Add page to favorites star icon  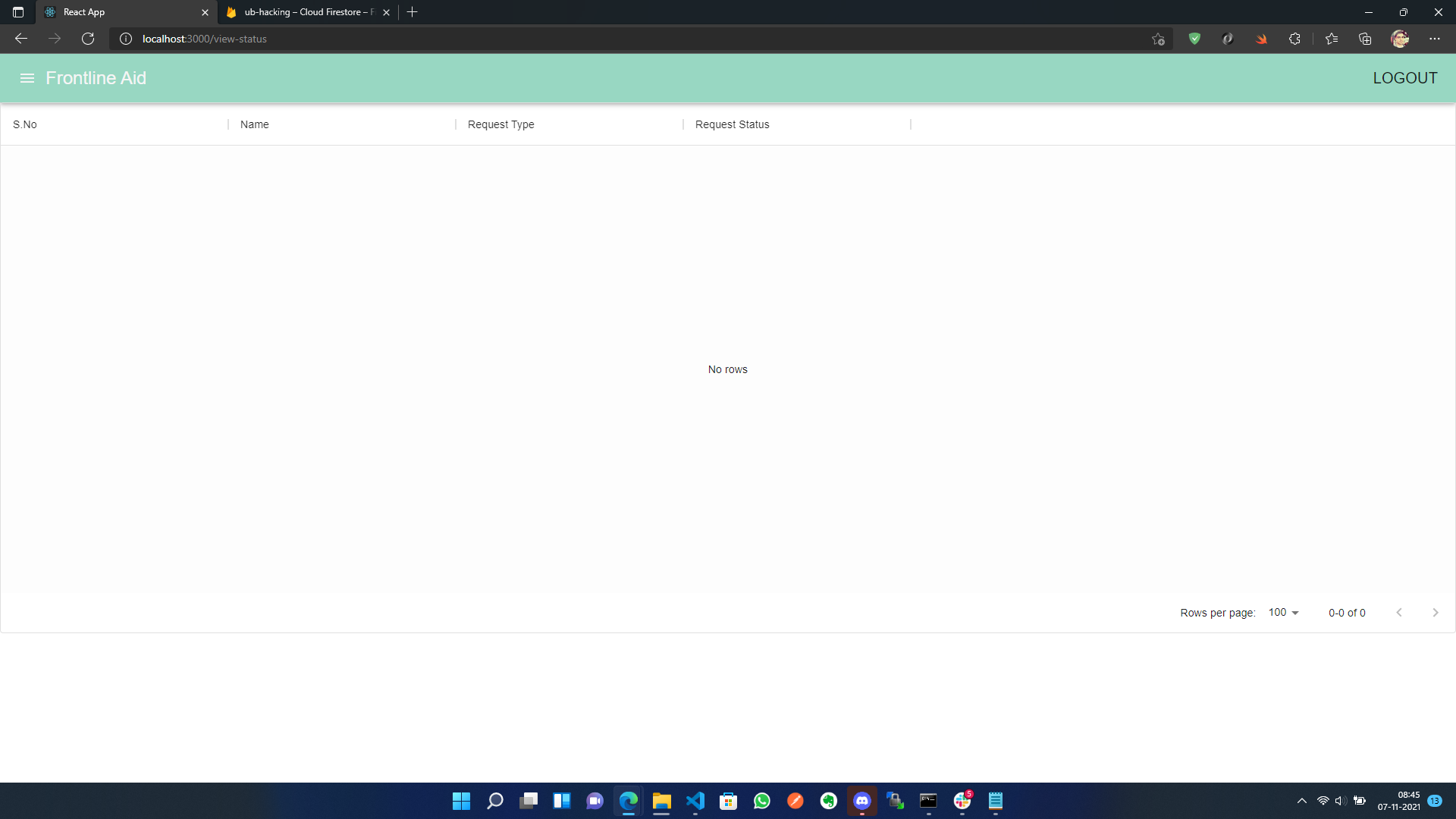tap(1158, 39)
